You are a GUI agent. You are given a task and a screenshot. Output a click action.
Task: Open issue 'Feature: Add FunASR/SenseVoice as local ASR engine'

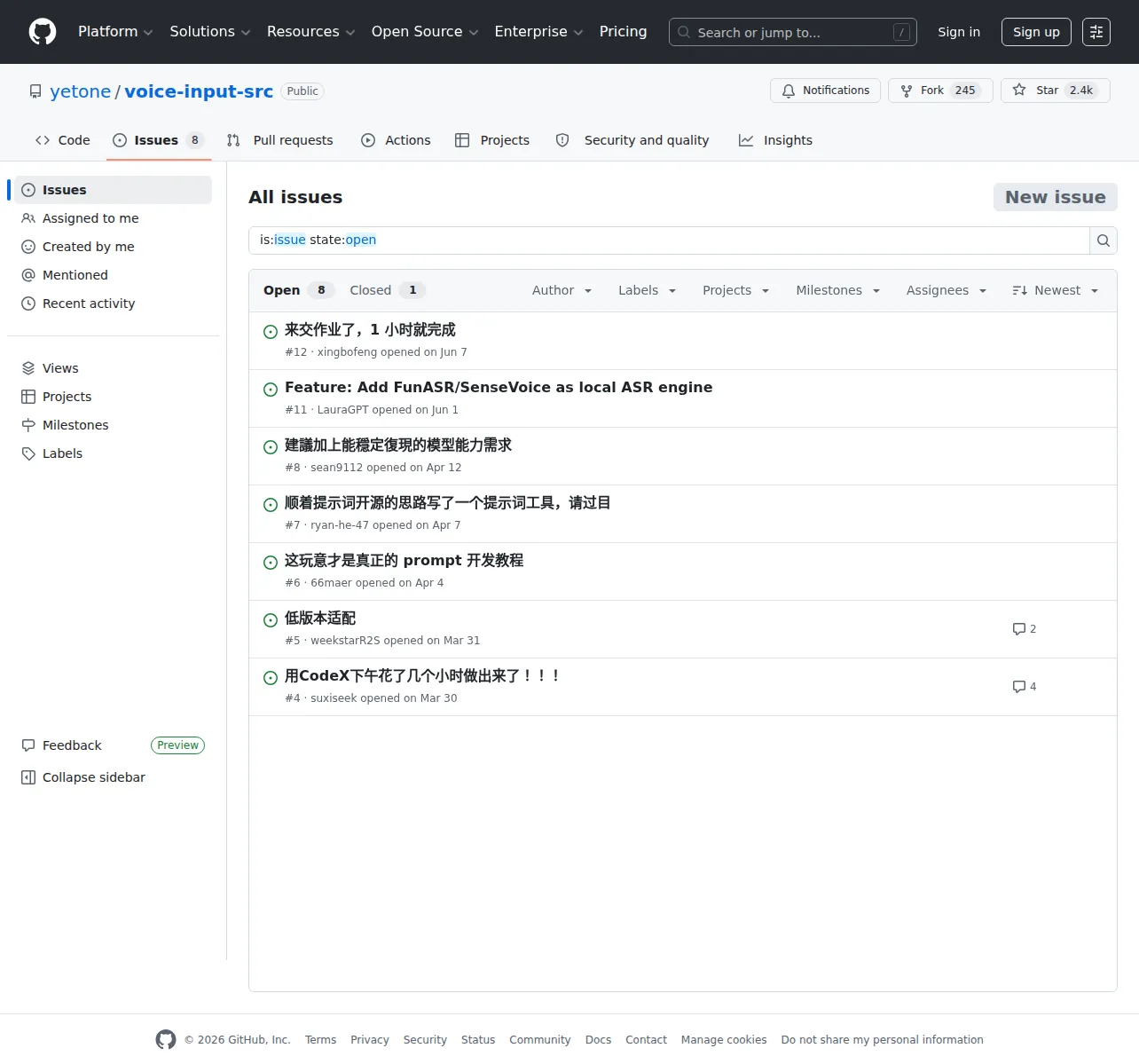pos(499,388)
